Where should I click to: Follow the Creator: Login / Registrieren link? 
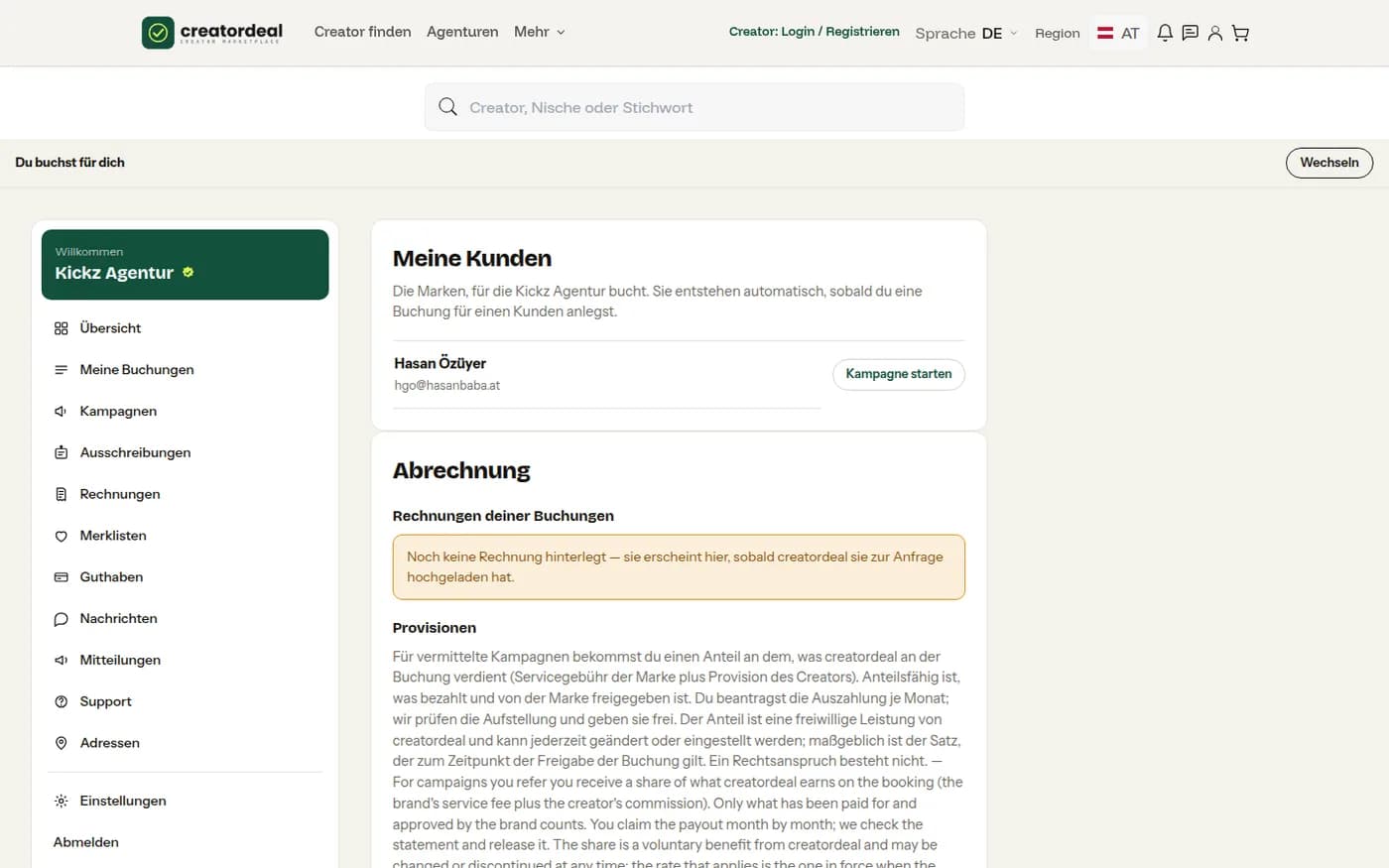(x=815, y=32)
